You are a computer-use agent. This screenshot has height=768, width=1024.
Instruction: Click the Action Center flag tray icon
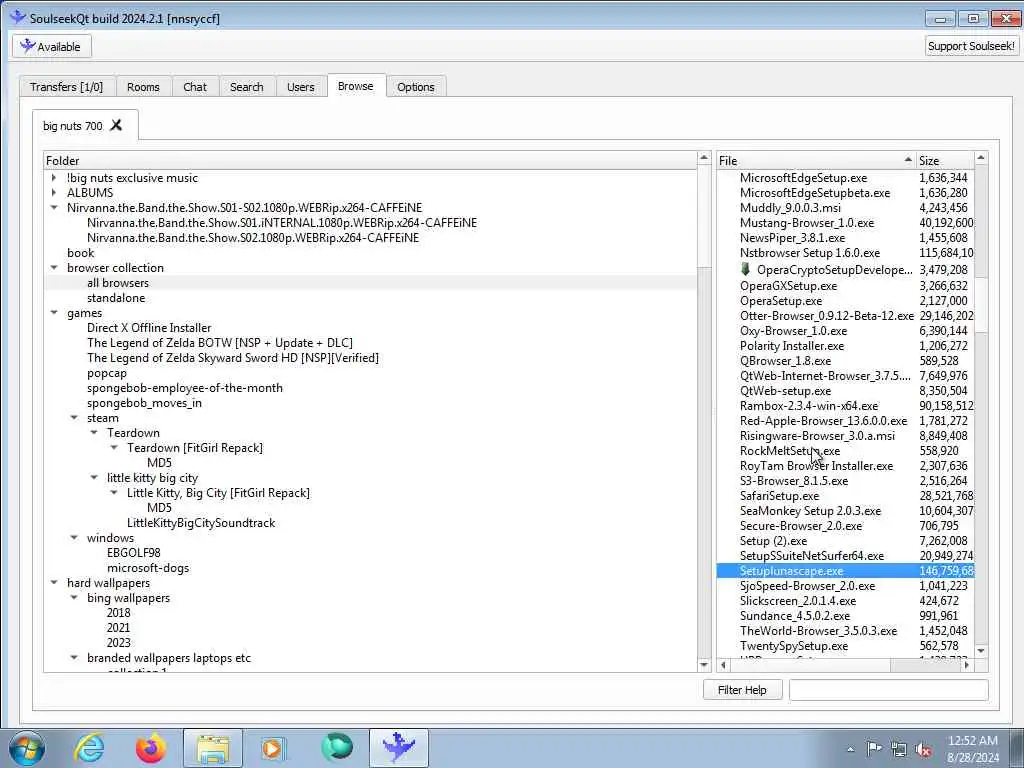point(874,749)
